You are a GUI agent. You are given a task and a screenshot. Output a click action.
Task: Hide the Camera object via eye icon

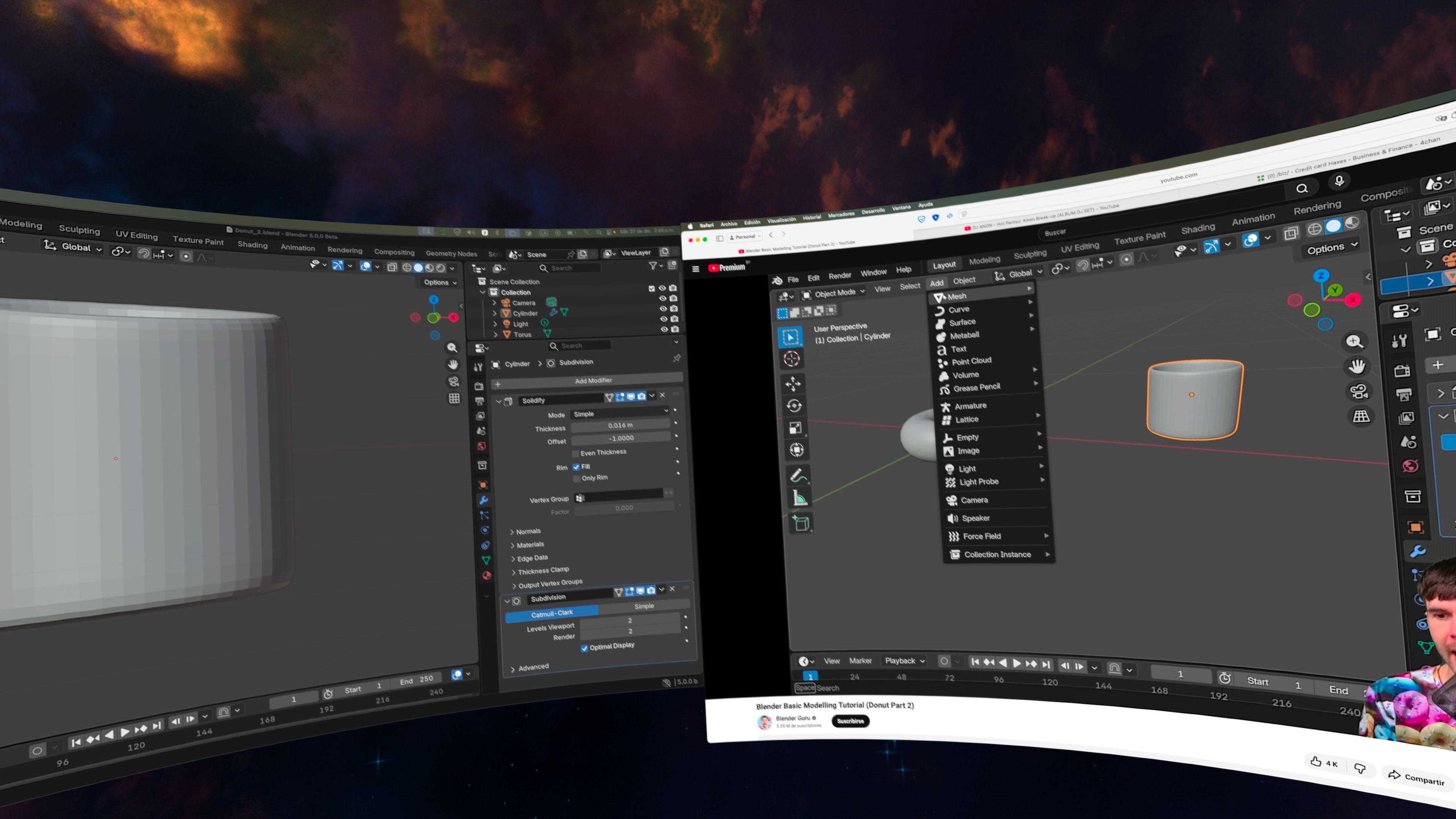click(x=662, y=298)
